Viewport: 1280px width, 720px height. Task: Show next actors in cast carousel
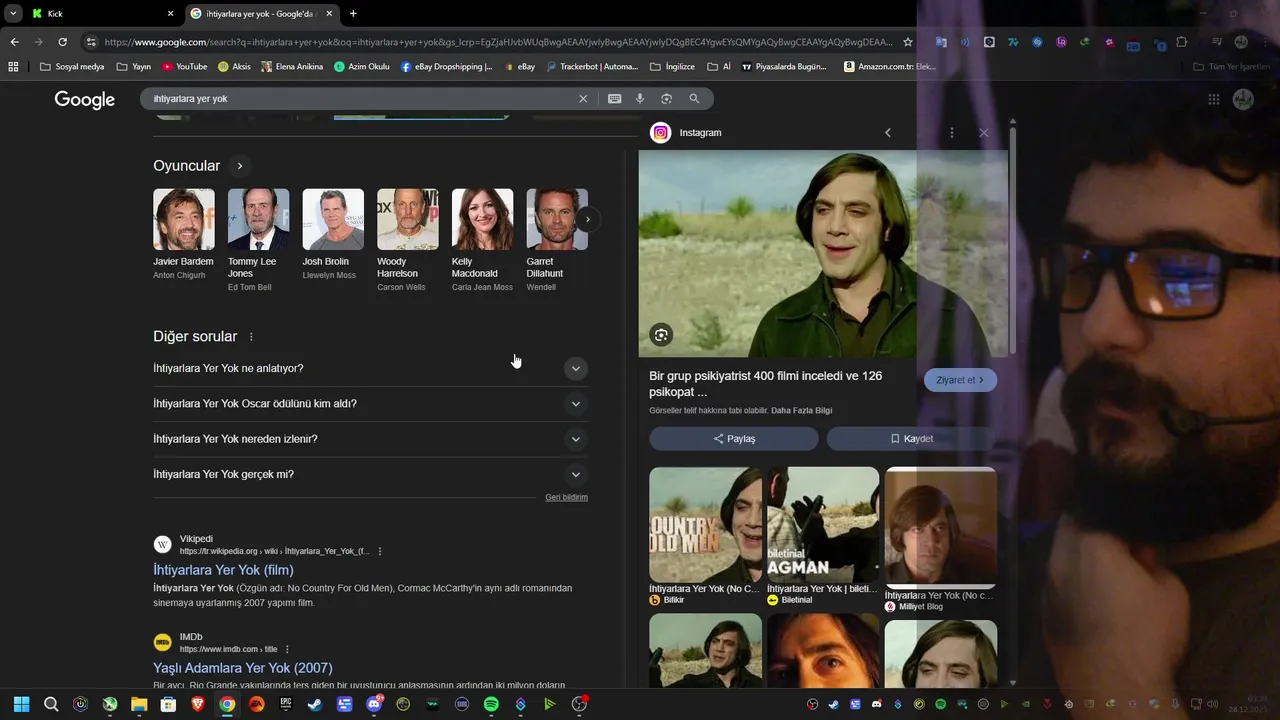tap(587, 219)
